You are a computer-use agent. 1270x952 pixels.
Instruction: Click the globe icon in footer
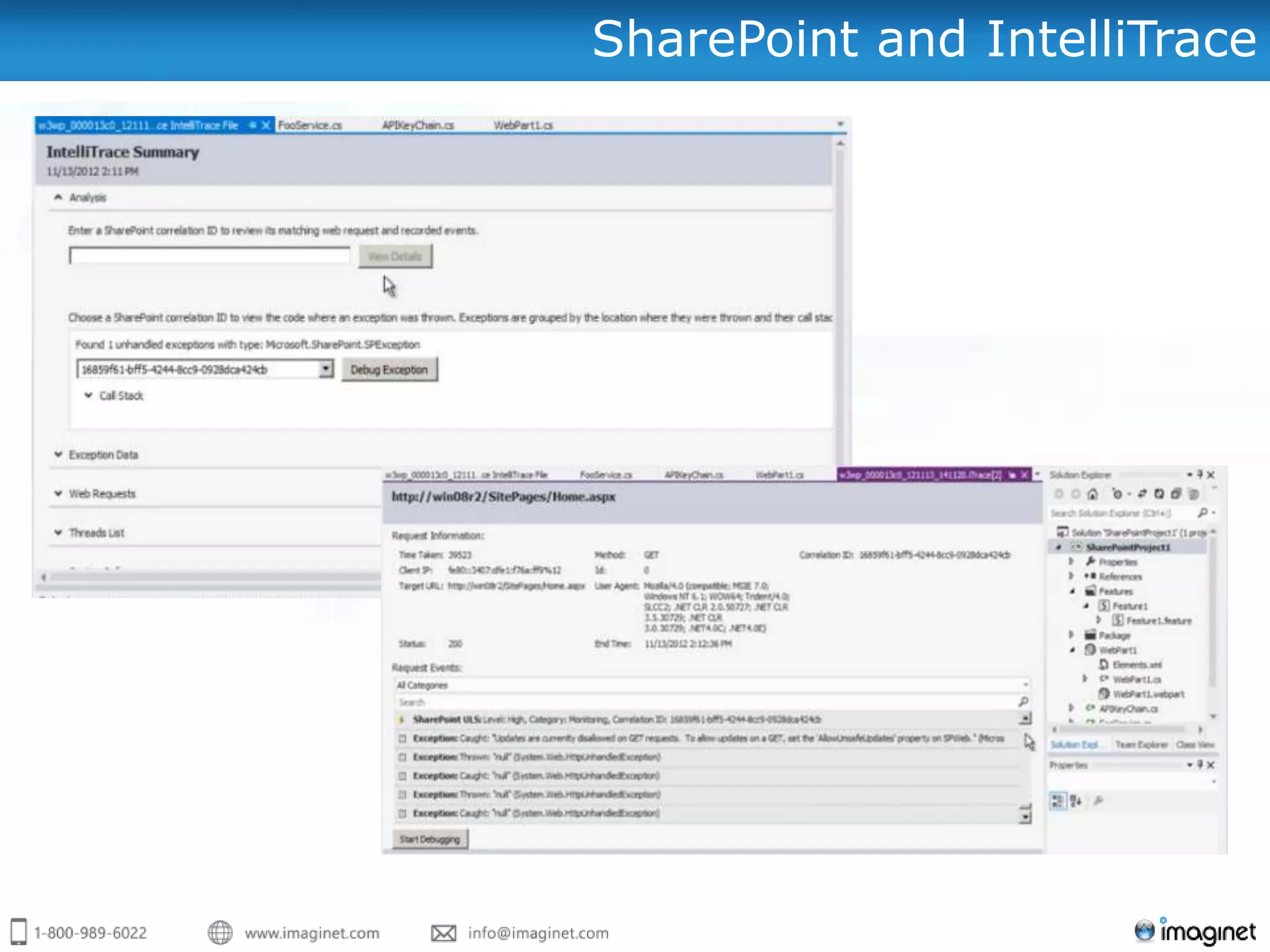click(220, 932)
